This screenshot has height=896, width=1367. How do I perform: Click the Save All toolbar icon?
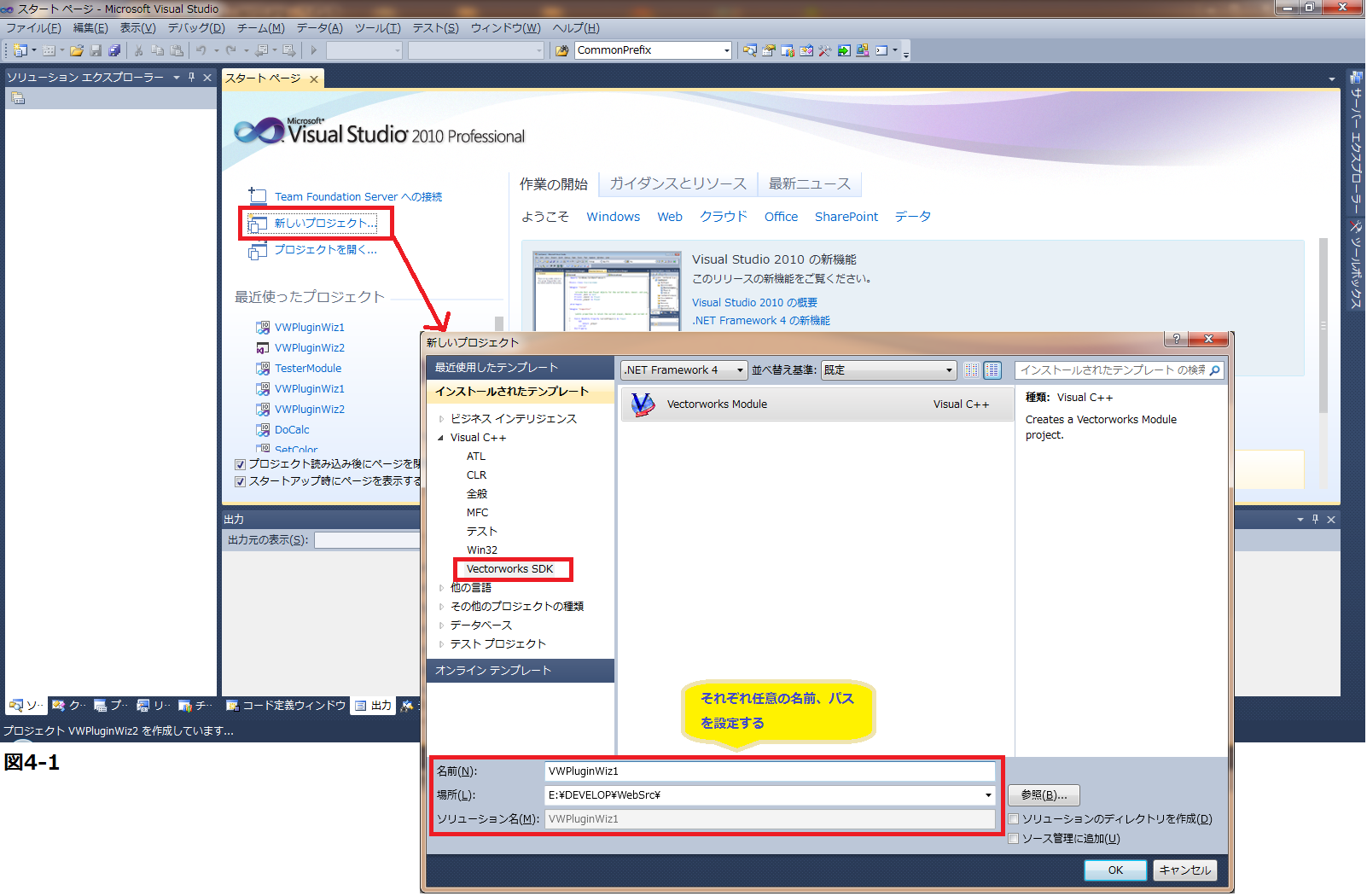[x=114, y=50]
